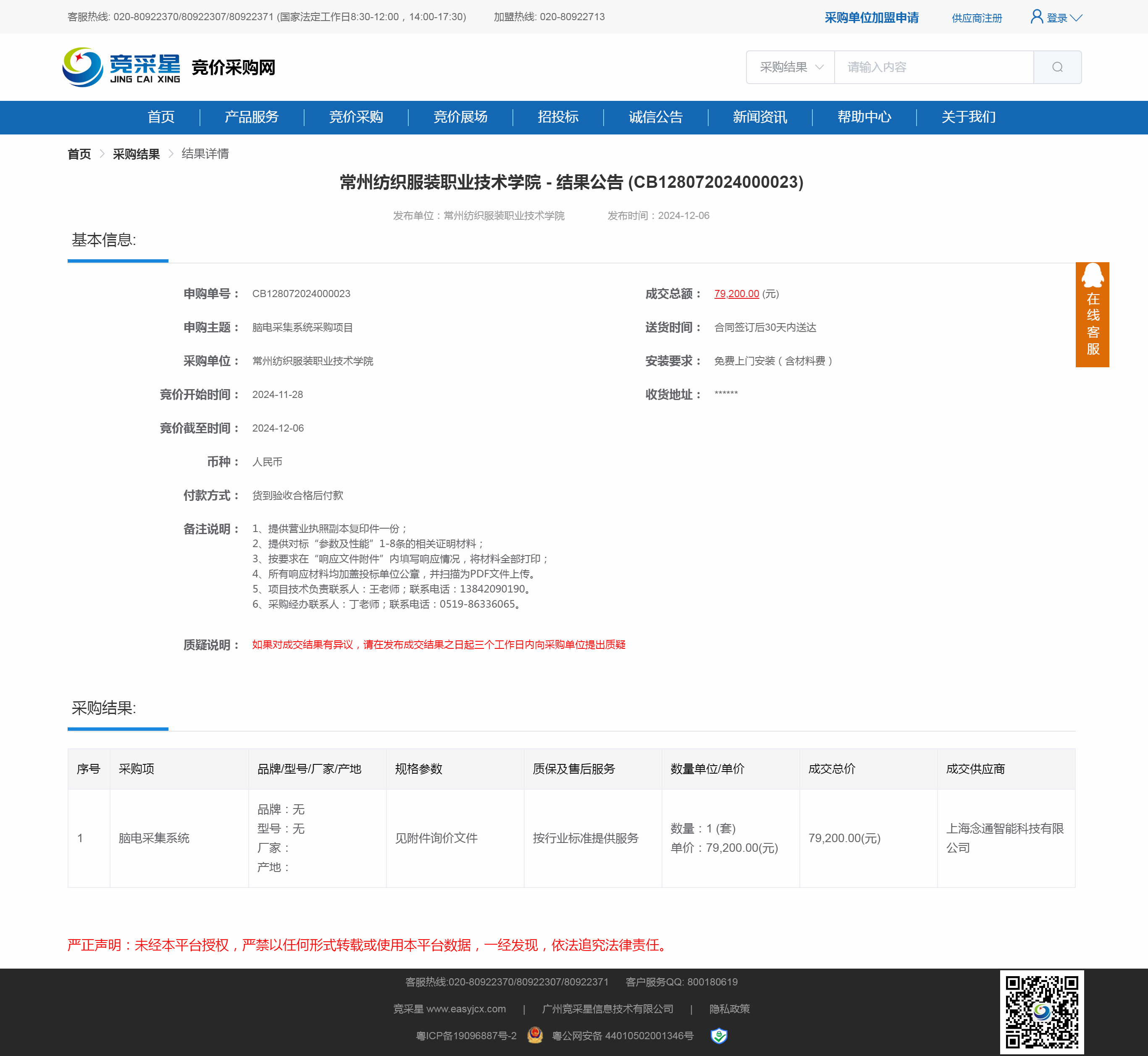Click the red 79,200.00 amount link
The width and height of the screenshot is (1148, 1056).
coord(736,294)
